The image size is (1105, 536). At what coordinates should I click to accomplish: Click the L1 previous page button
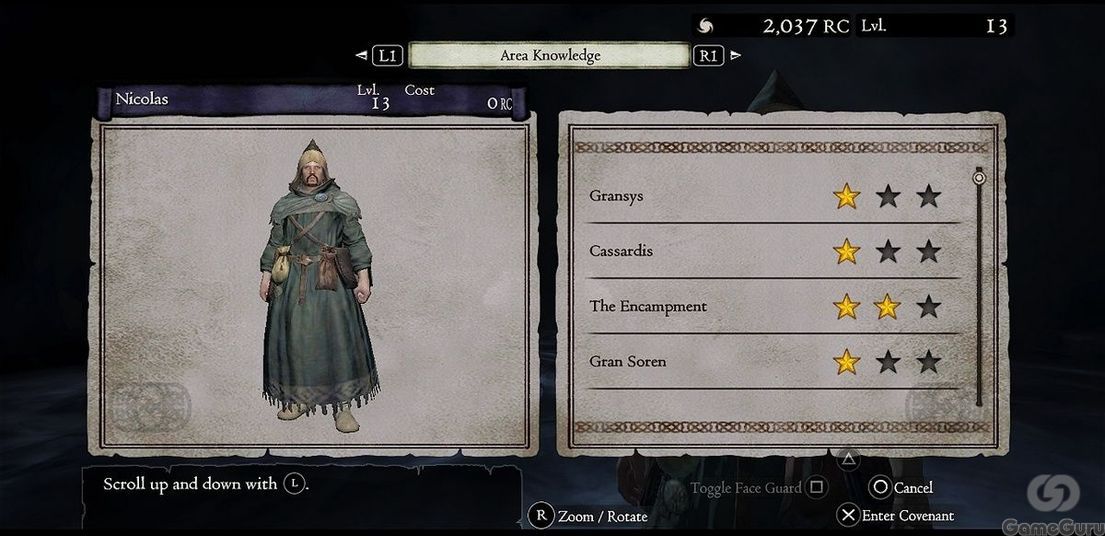[x=388, y=56]
